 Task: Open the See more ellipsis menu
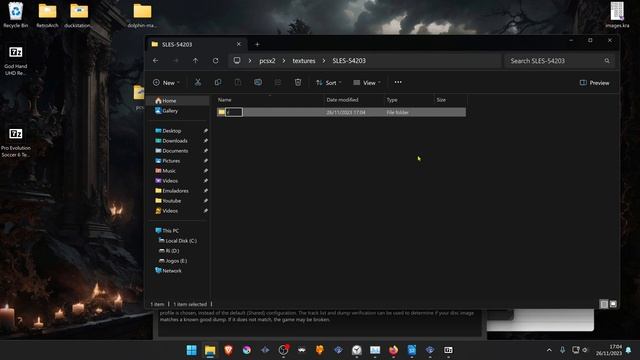(x=398, y=82)
